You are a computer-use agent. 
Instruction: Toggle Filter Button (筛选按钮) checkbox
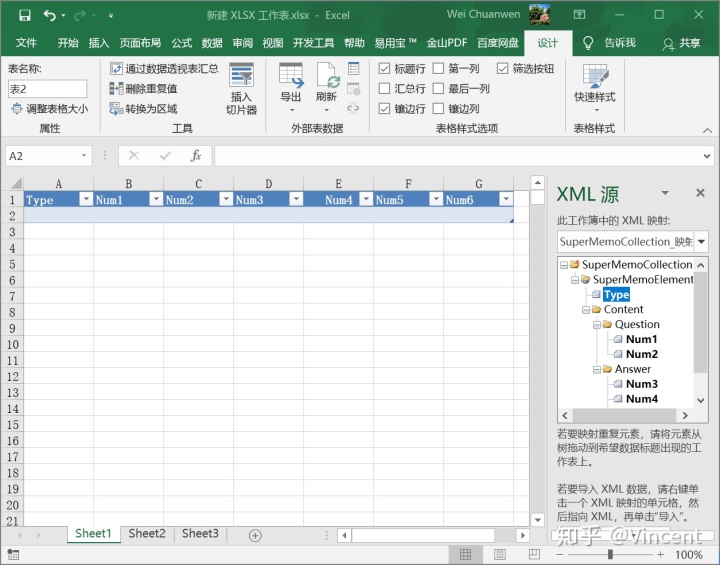[502, 69]
